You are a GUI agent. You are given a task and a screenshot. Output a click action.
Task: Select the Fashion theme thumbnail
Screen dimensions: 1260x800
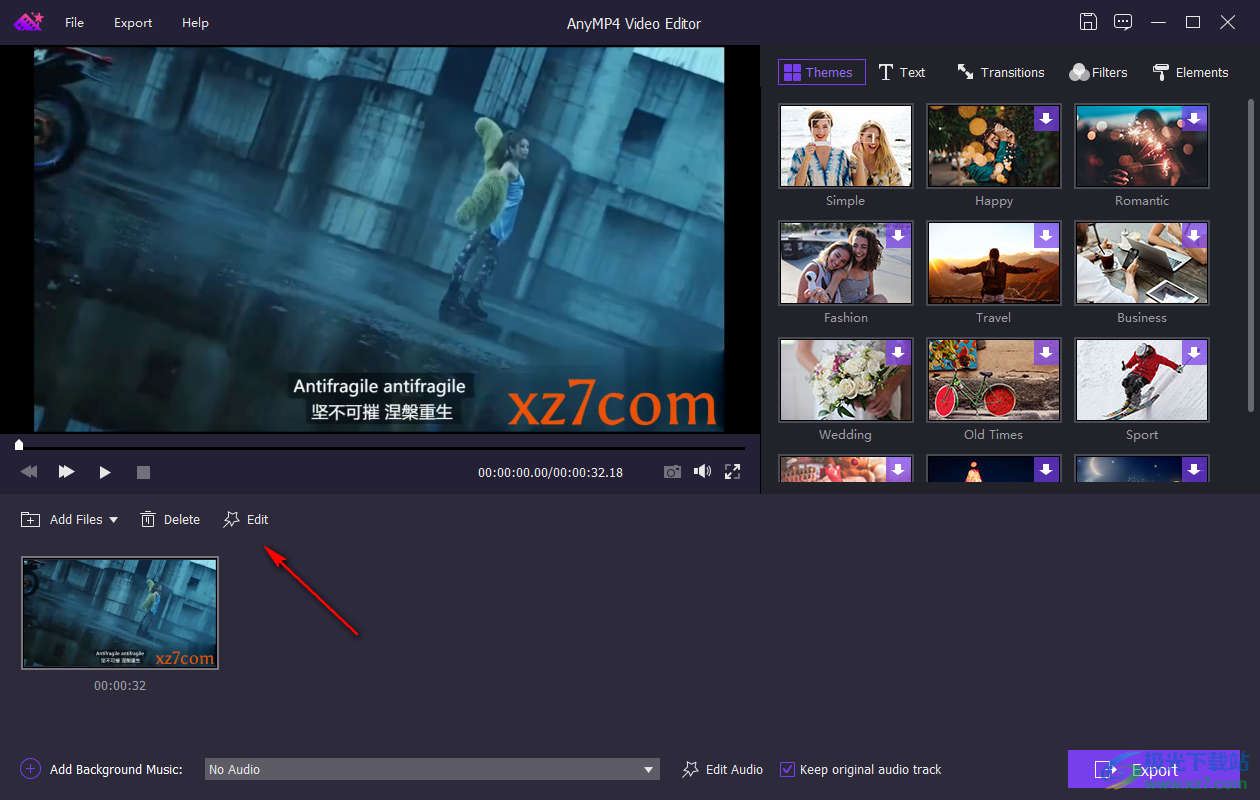[845, 263]
